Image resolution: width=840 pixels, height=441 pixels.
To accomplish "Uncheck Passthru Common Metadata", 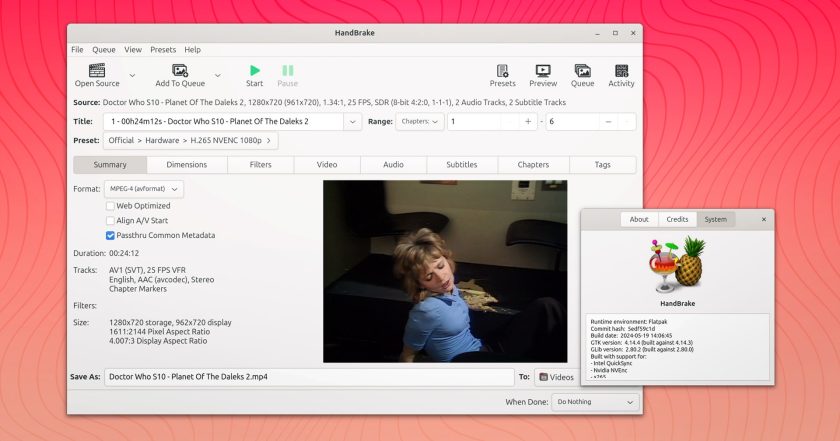I will [x=110, y=235].
